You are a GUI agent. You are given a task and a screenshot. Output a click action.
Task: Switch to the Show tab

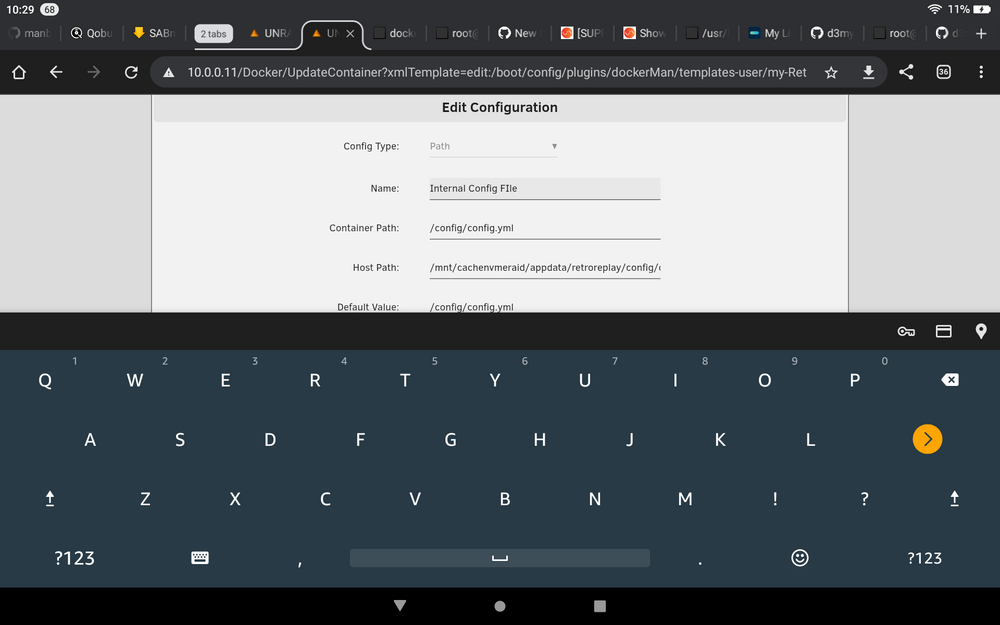point(643,33)
